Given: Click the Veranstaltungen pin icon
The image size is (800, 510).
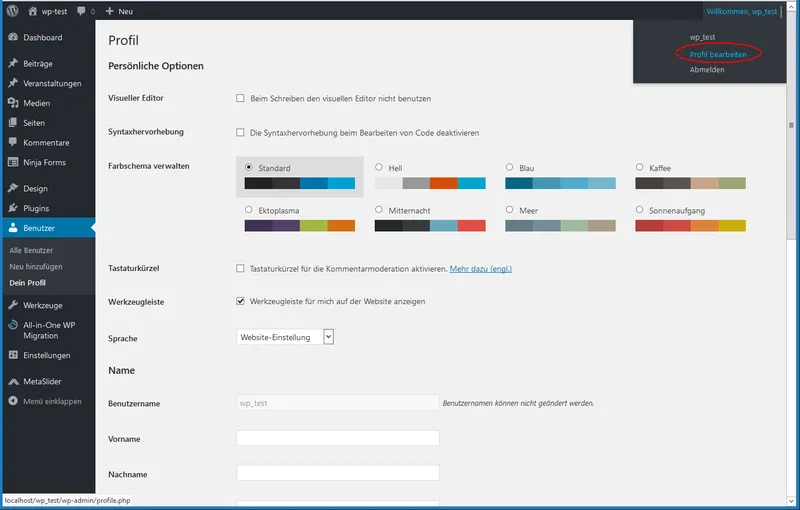Looking at the screenshot, I should [x=13, y=83].
